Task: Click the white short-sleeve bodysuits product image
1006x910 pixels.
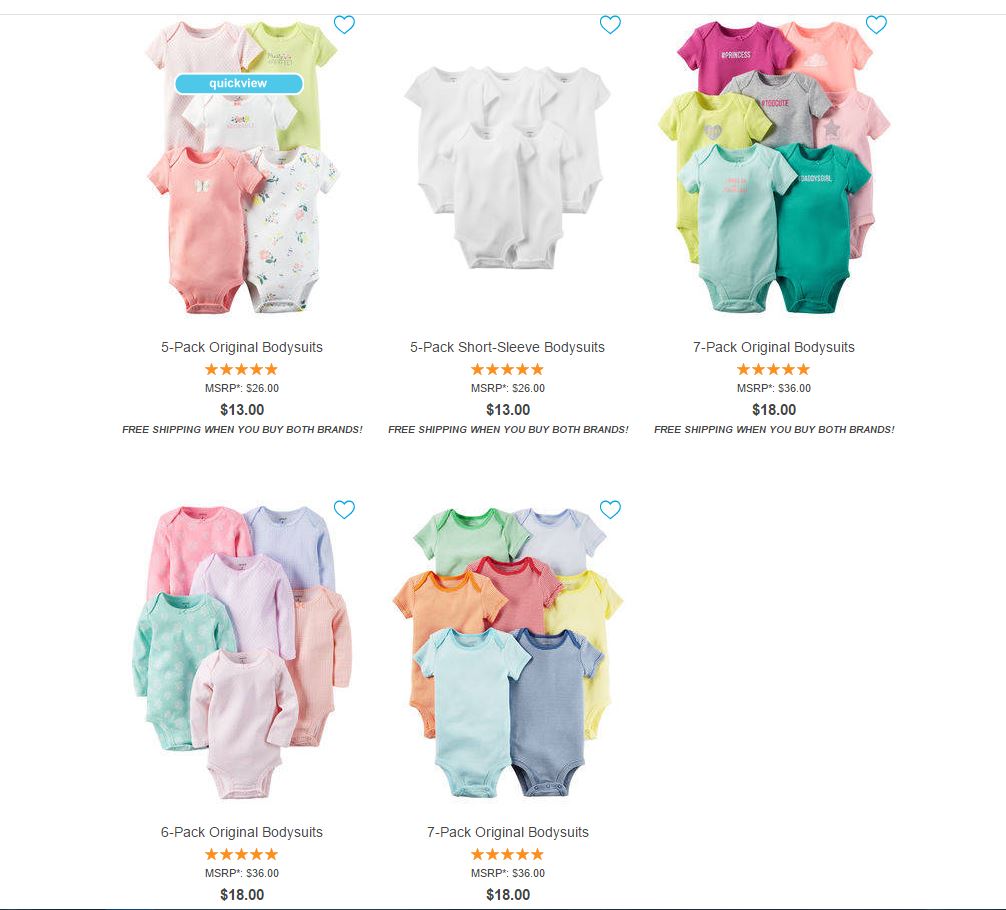Action: click(x=507, y=167)
